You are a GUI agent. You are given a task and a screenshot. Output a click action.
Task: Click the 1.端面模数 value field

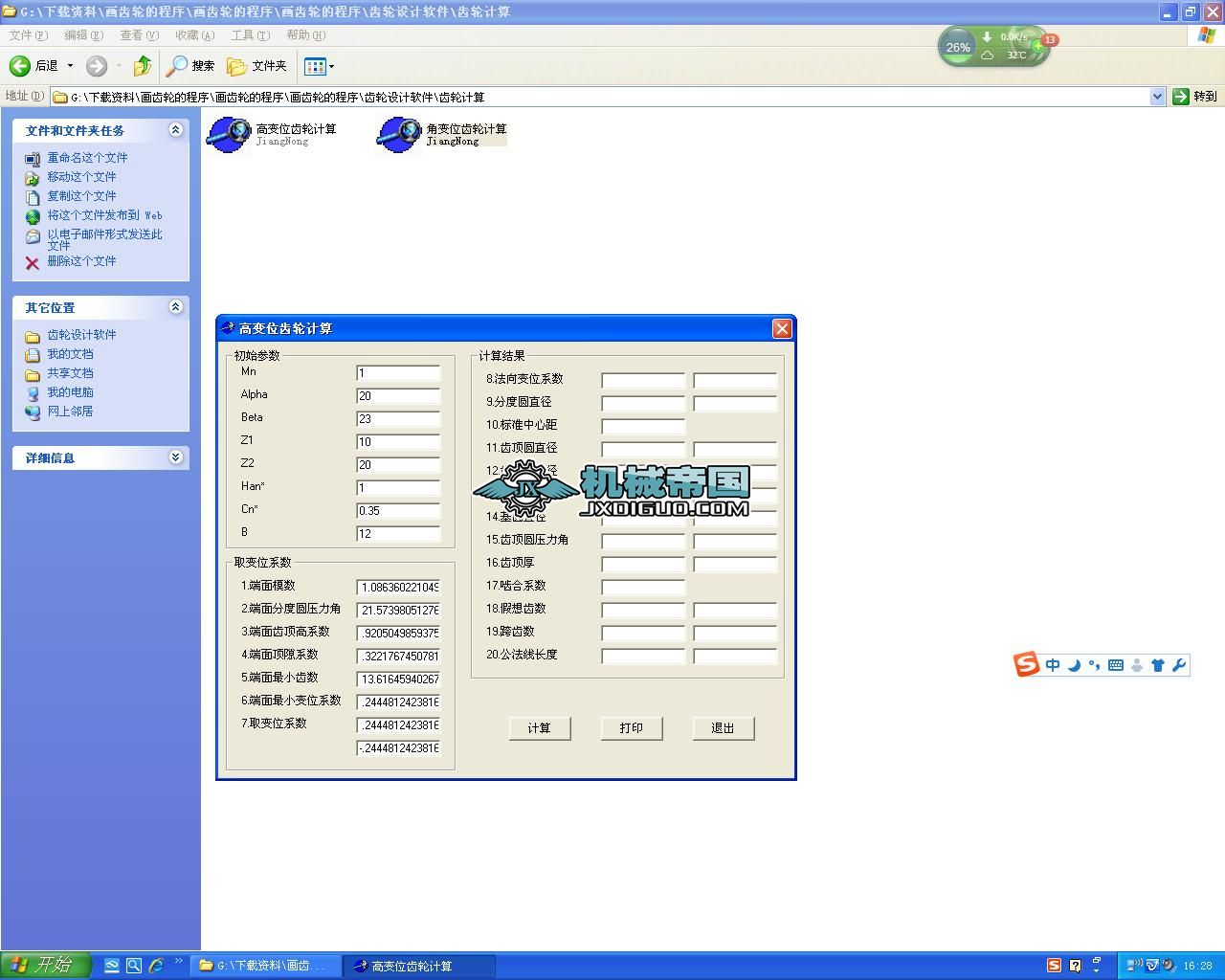coord(398,588)
